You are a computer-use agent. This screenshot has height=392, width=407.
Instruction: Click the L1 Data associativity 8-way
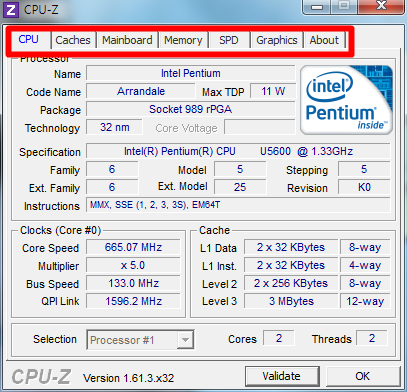365,247
